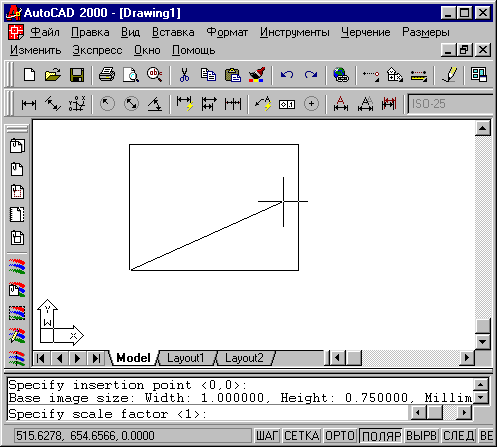Screen dimensions: 497x447
Task: Cut selection with the scissors icon
Action: pos(184,75)
